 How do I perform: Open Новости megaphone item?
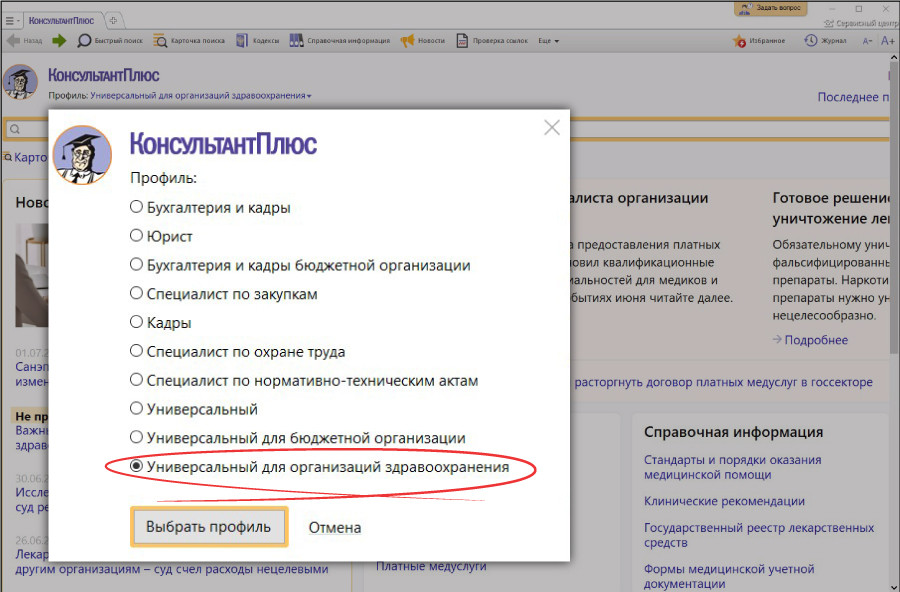pyautogui.click(x=423, y=41)
